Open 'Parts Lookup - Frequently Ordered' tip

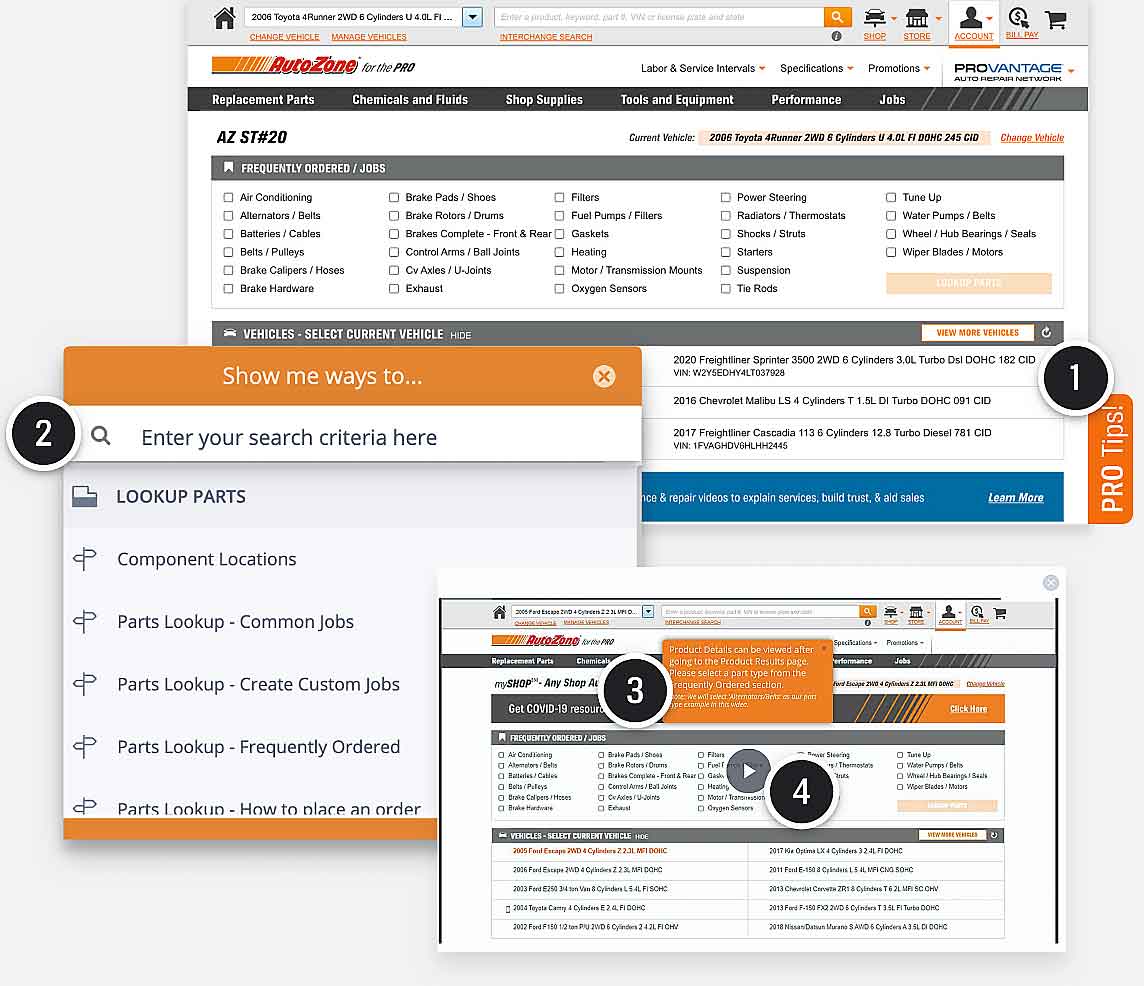tap(258, 747)
